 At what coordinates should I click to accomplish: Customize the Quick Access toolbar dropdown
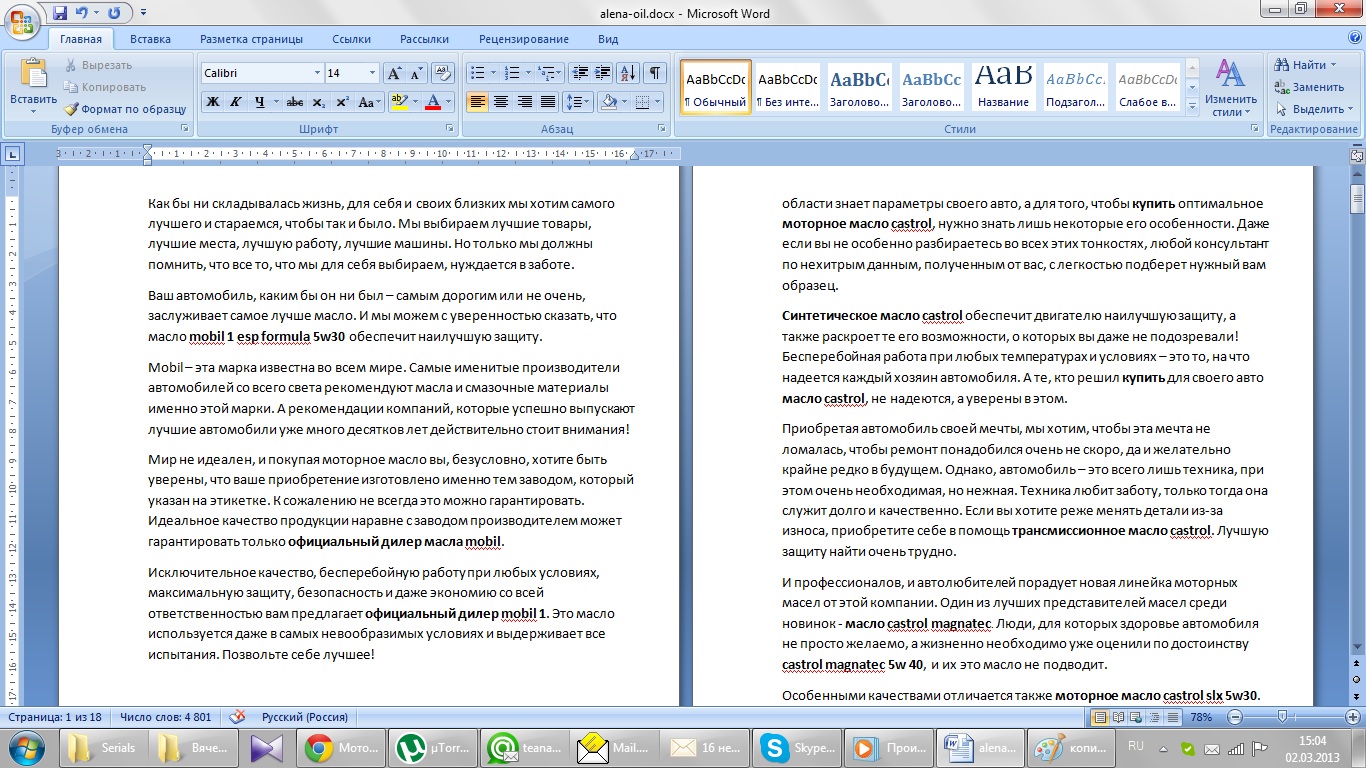142,13
